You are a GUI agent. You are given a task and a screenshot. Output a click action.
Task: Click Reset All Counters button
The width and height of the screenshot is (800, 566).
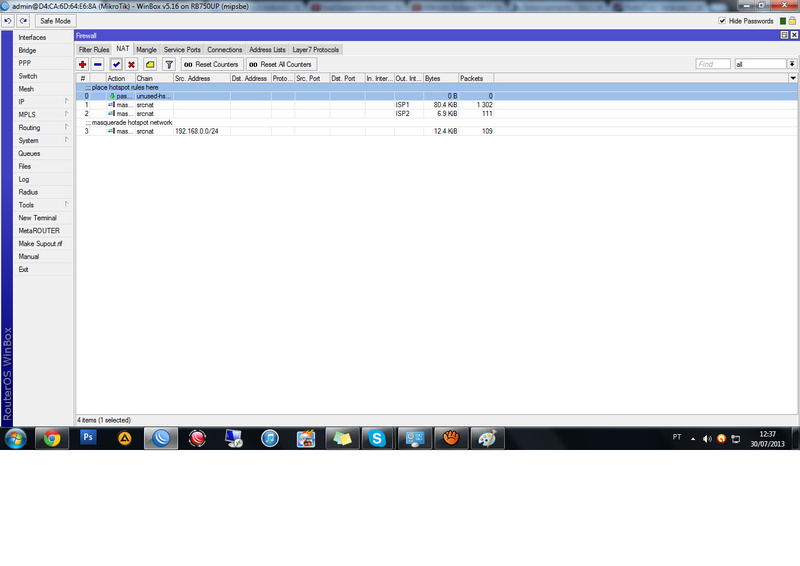click(x=282, y=64)
